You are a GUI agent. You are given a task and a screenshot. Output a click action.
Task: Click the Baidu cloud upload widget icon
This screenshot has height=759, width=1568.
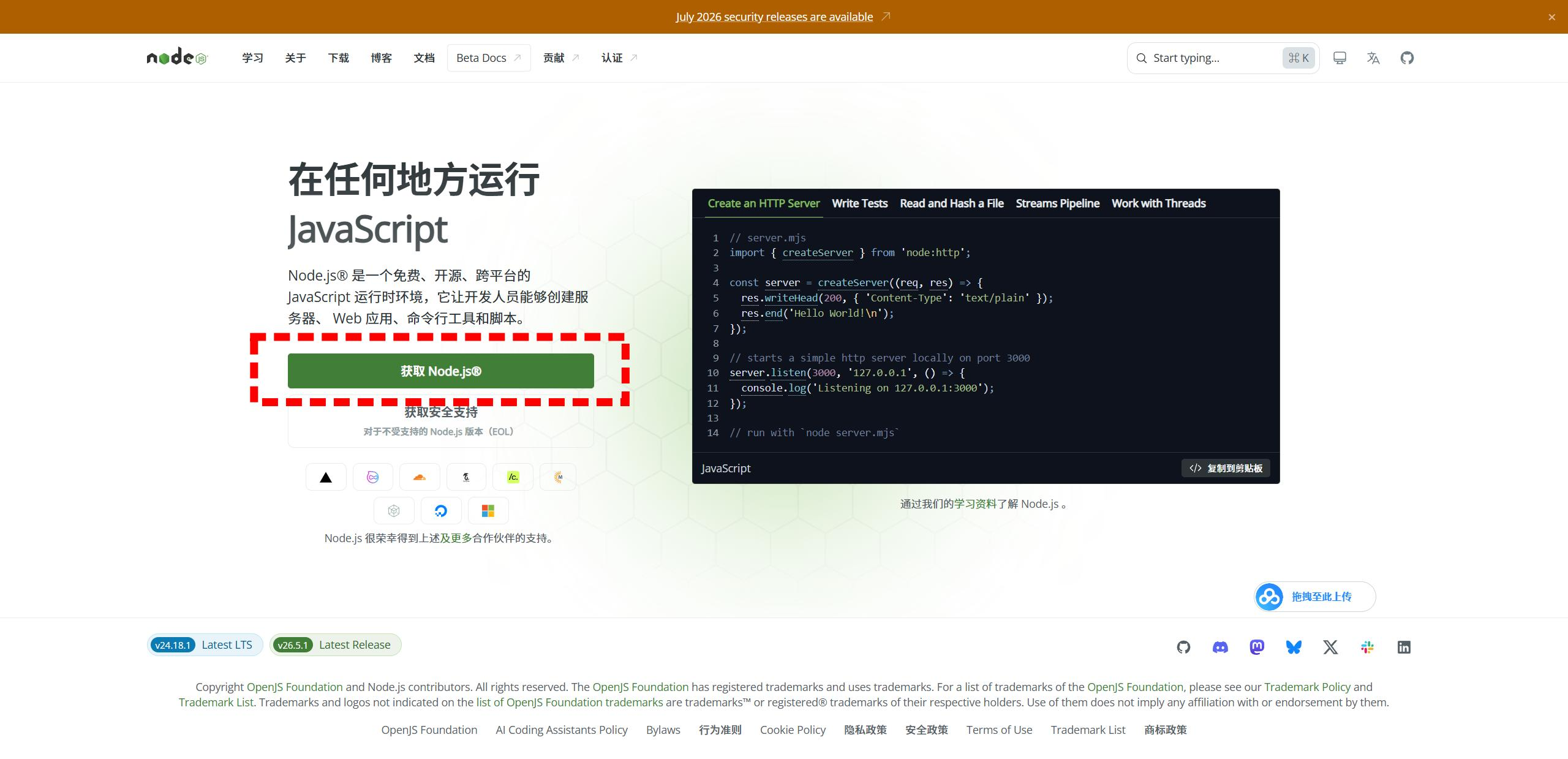point(1269,597)
